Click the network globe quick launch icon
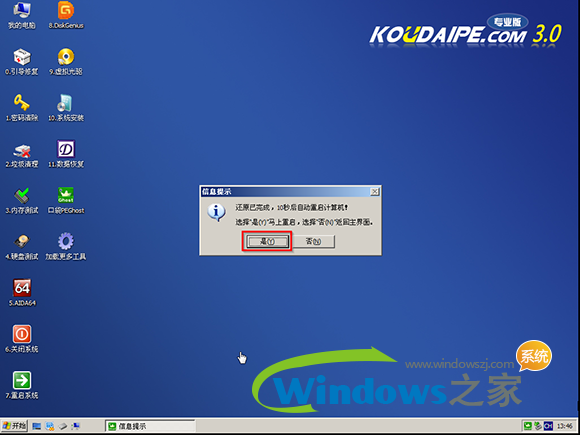The width and height of the screenshot is (580, 435). coord(50,426)
